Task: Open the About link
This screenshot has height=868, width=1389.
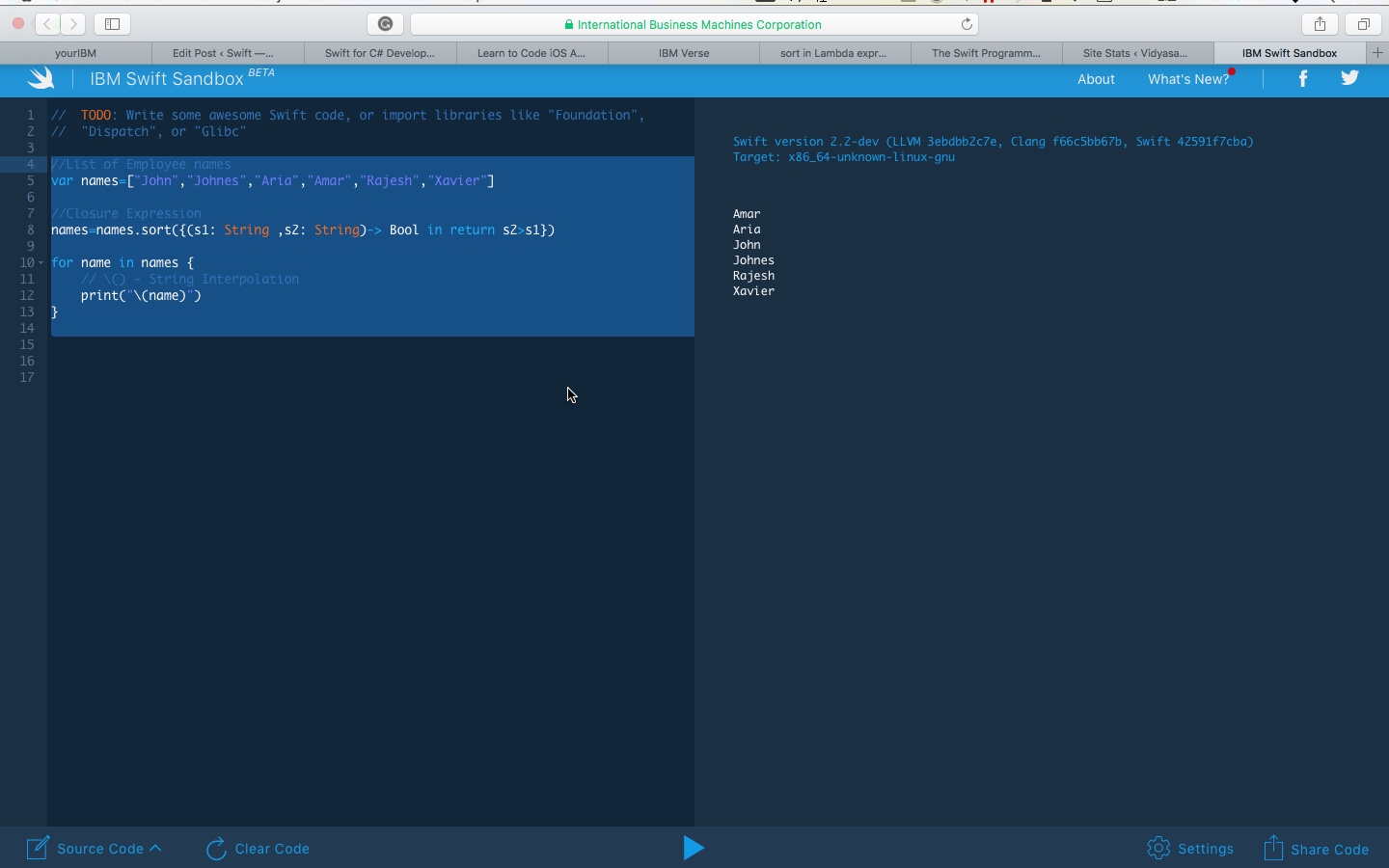Action: coord(1096,79)
